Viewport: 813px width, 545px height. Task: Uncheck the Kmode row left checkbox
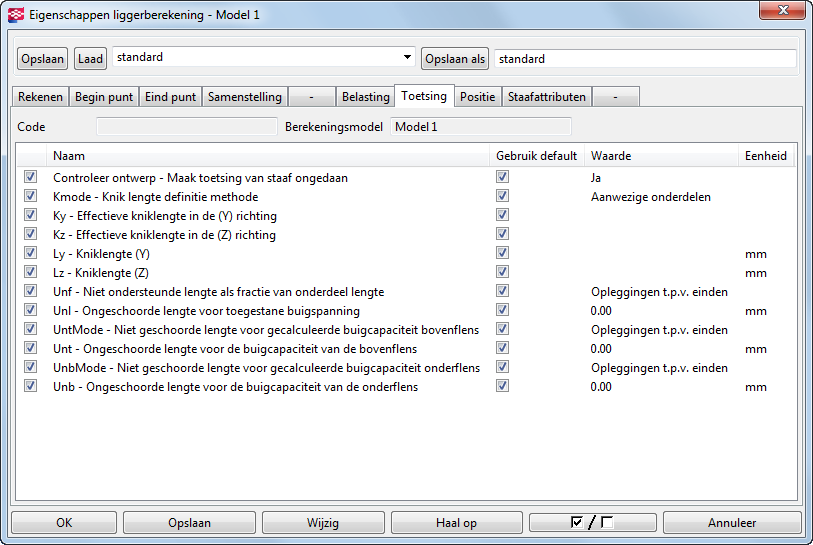[31, 196]
